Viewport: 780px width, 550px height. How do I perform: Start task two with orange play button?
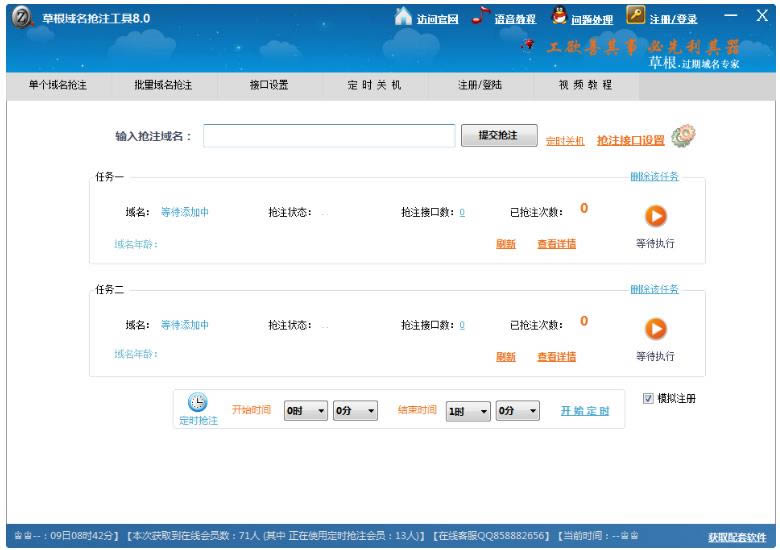pyautogui.click(x=655, y=327)
